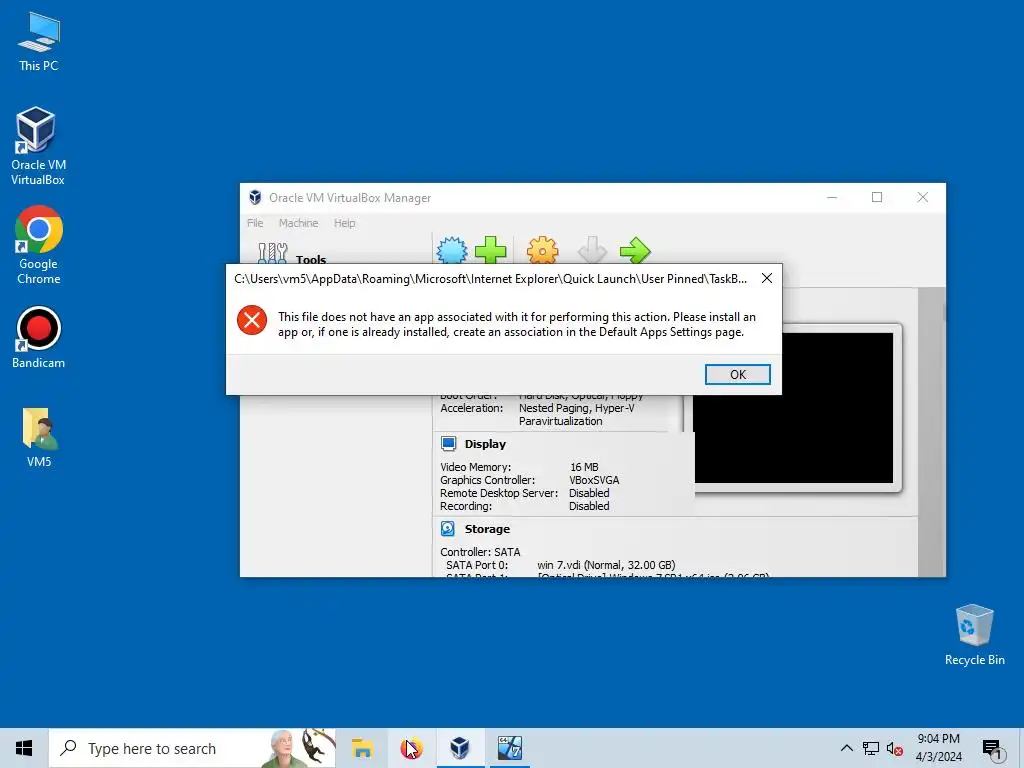Open File Explorer from the taskbar
The image size is (1024, 768).
(362, 748)
